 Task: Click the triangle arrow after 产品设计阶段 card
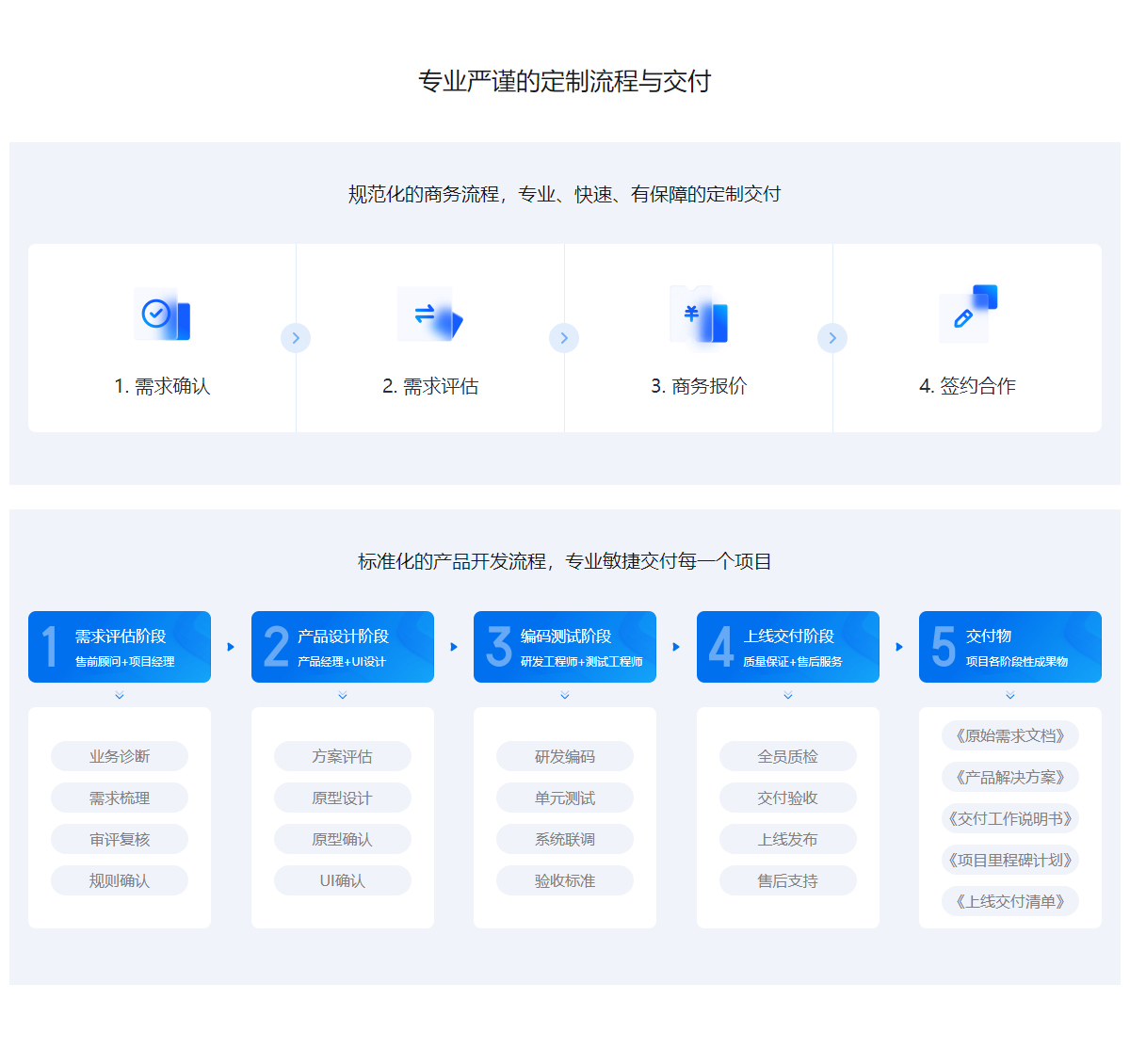[454, 647]
